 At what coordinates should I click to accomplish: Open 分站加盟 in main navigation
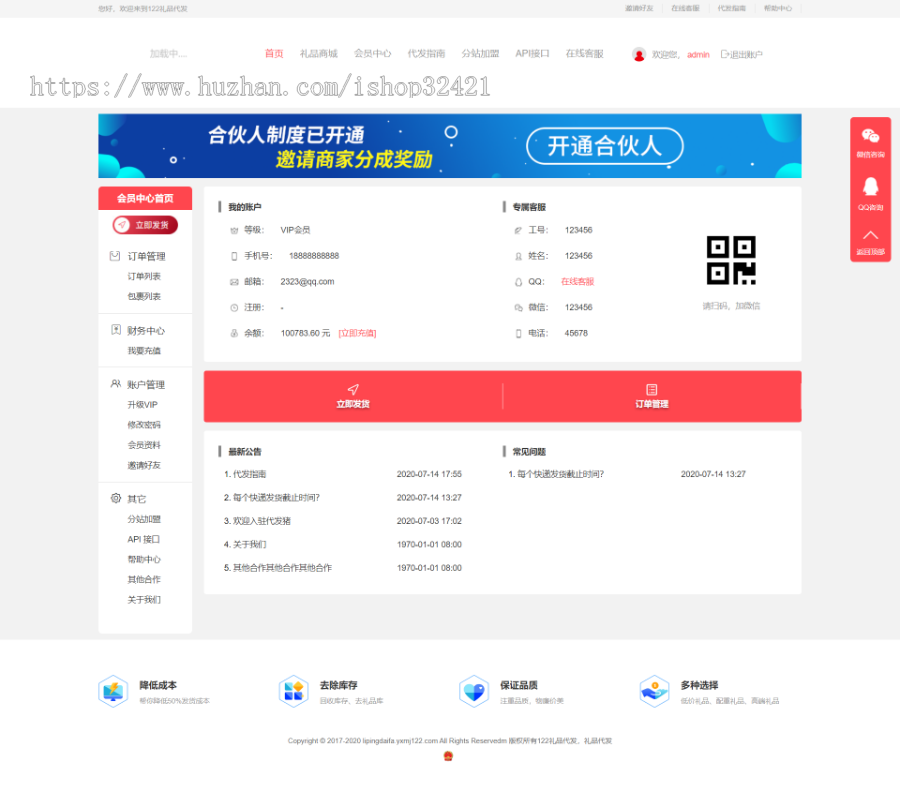[x=480, y=53]
